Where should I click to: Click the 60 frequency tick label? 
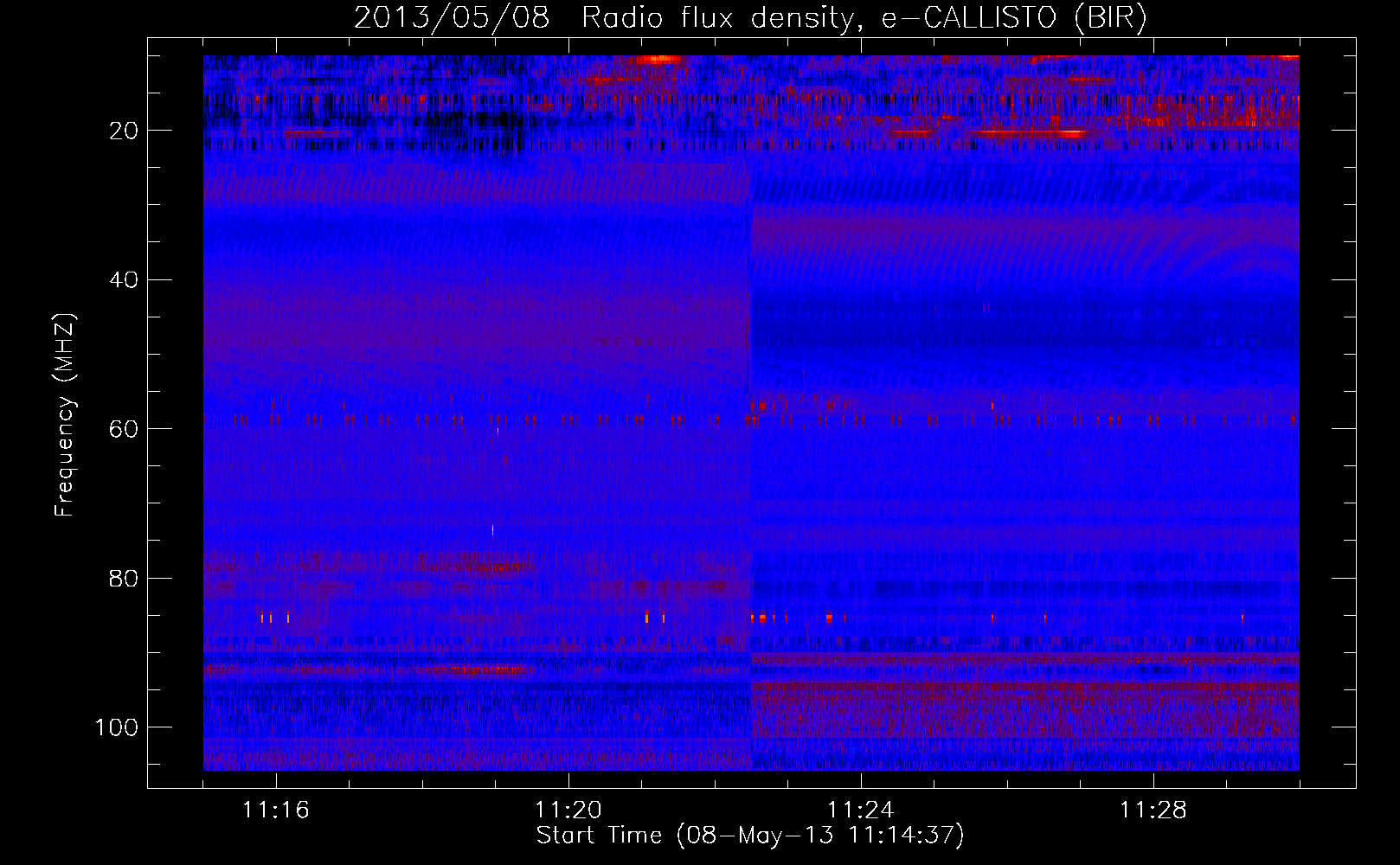coord(125,429)
